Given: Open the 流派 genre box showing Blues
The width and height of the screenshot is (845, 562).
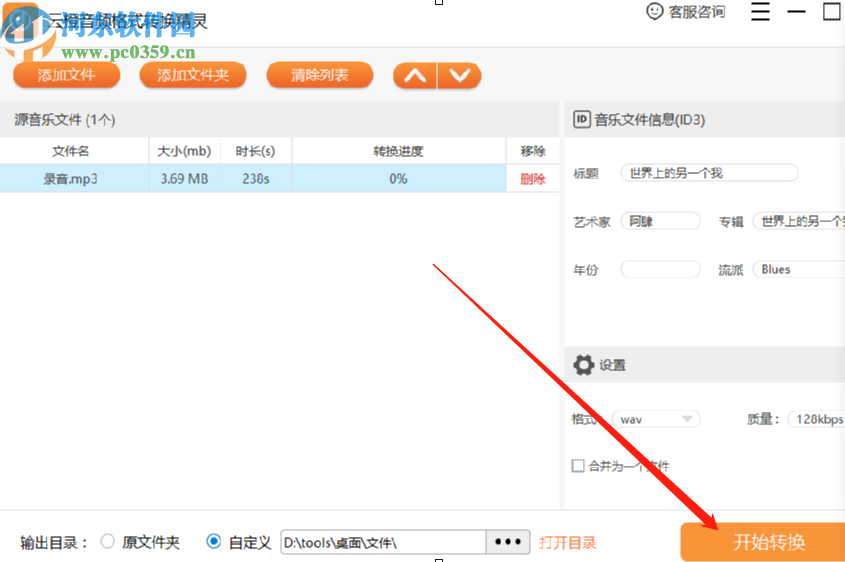Looking at the screenshot, I should point(799,269).
